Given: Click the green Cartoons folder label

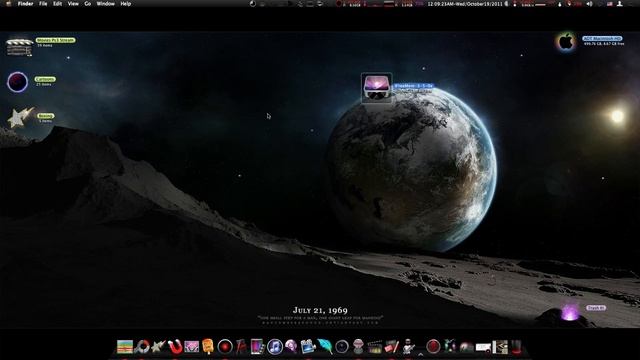Looking at the screenshot, I should 45,79.
